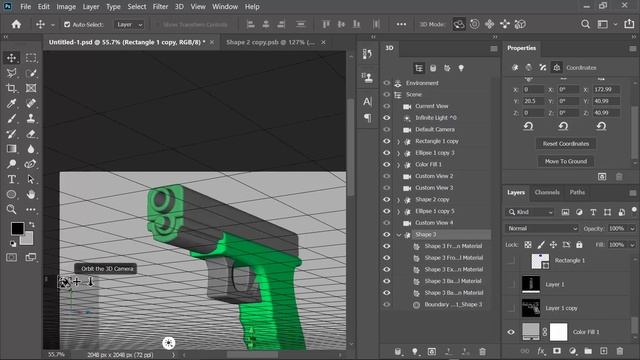Toggle lock all padlock in Layers
This screenshot has width=640, height=360.
[x=579, y=245]
